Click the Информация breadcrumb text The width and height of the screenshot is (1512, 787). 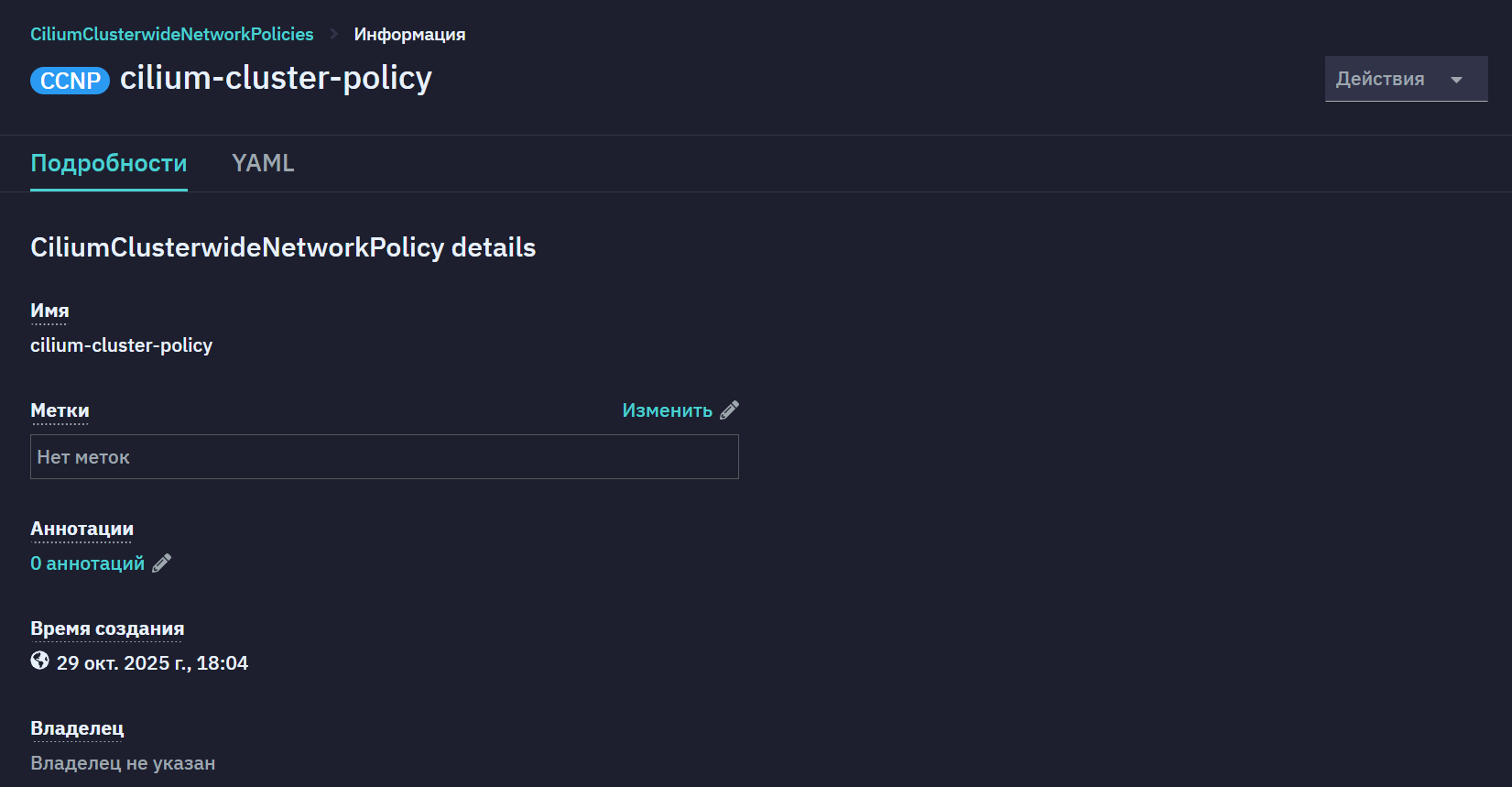click(x=409, y=34)
